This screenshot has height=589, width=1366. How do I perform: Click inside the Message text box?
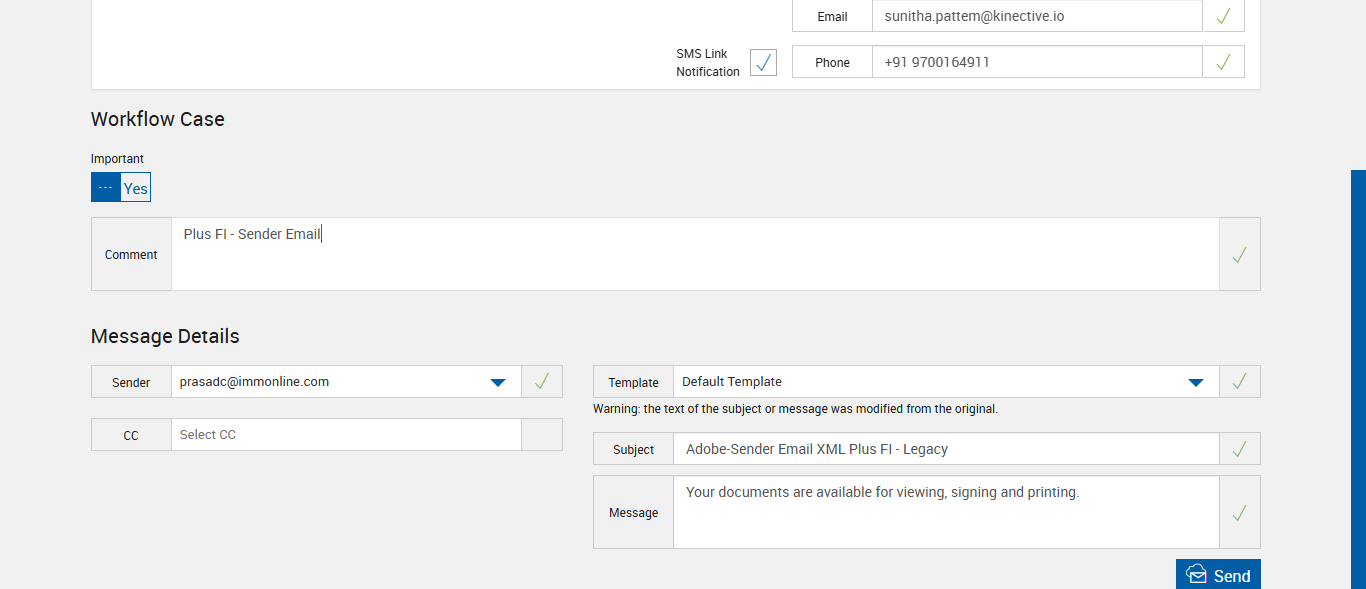pyautogui.click(x=945, y=513)
